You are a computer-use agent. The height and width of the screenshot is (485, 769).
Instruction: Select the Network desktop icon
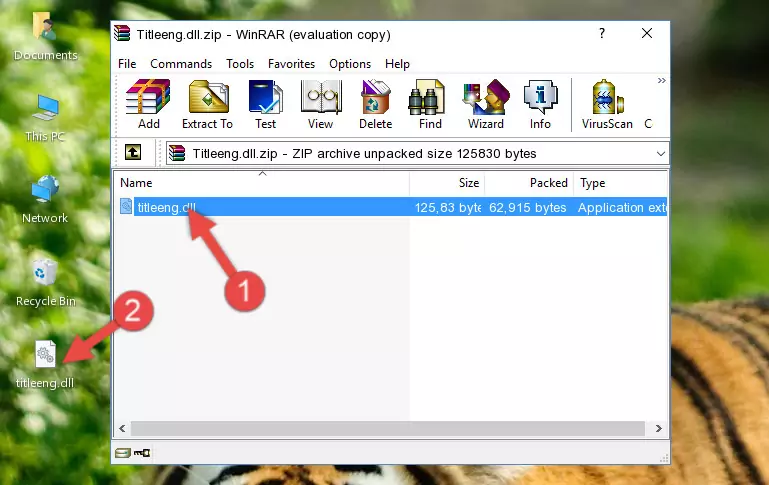click(x=45, y=199)
